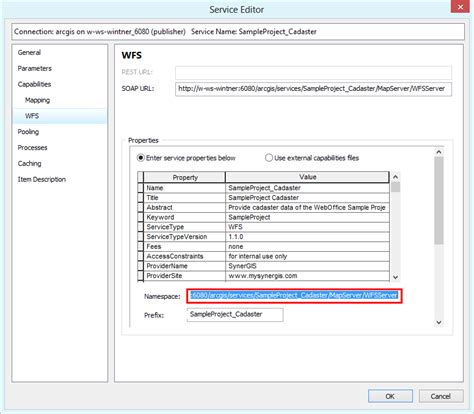Confirm changes with the OK button
Image resolution: width=474 pixels, height=414 pixels.
pos(390,396)
